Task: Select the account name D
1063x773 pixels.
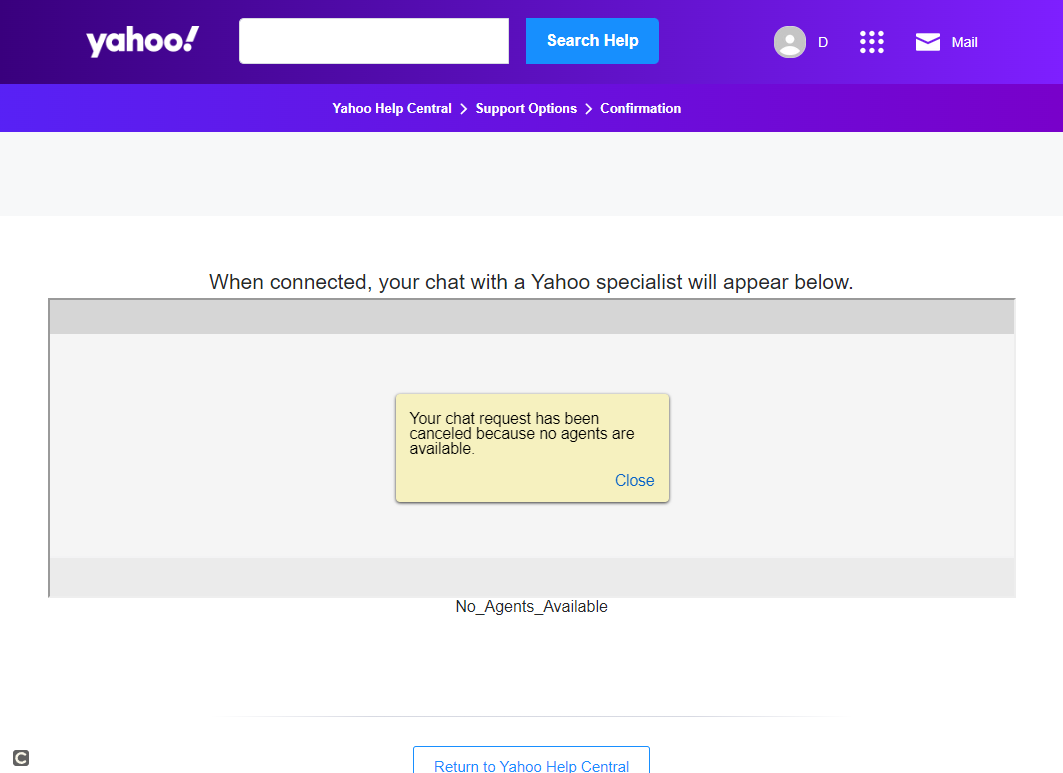Action: [823, 42]
